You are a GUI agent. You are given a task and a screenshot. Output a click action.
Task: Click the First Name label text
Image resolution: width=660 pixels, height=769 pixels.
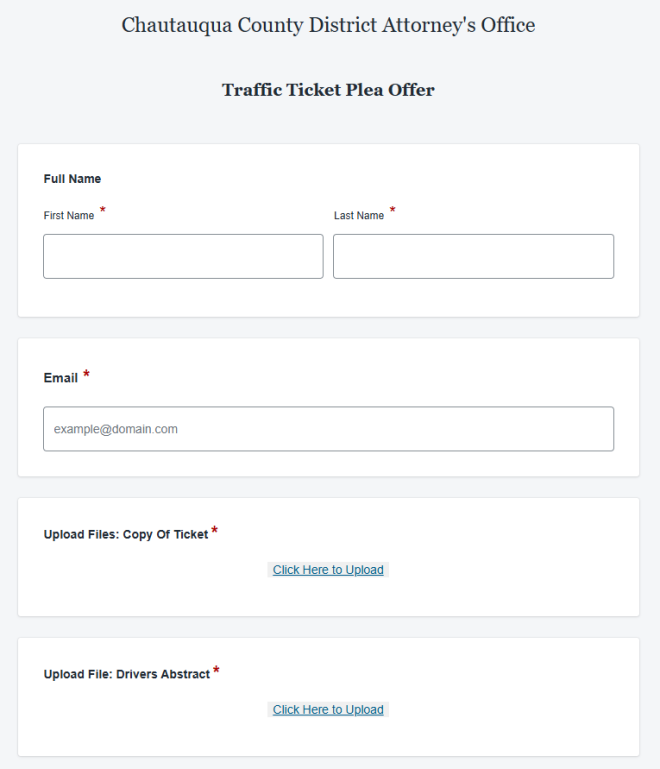(x=69, y=215)
